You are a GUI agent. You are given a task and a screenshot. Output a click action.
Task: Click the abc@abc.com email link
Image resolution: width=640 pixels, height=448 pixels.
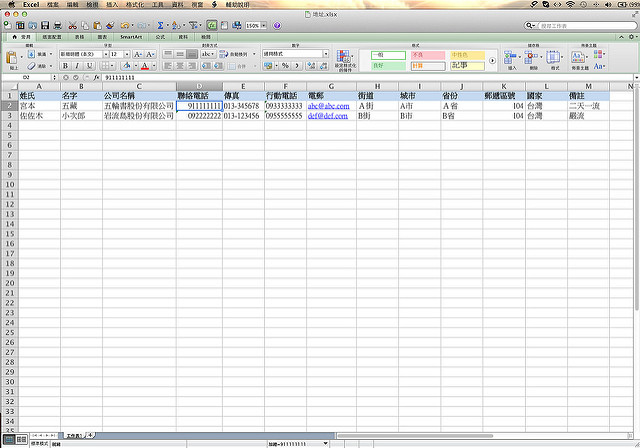[329, 106]
